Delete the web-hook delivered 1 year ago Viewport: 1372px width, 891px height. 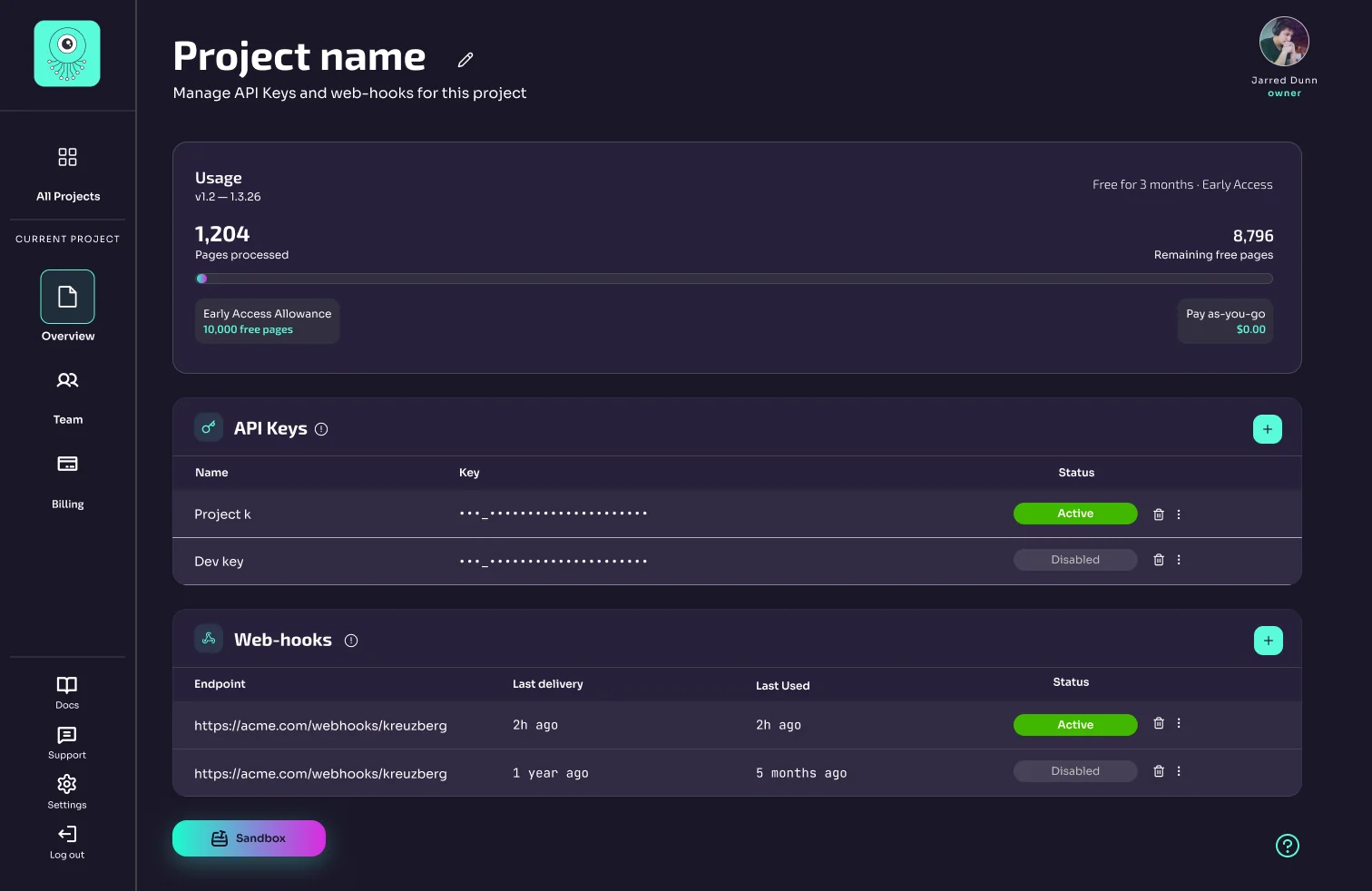tap(1159, 771)
